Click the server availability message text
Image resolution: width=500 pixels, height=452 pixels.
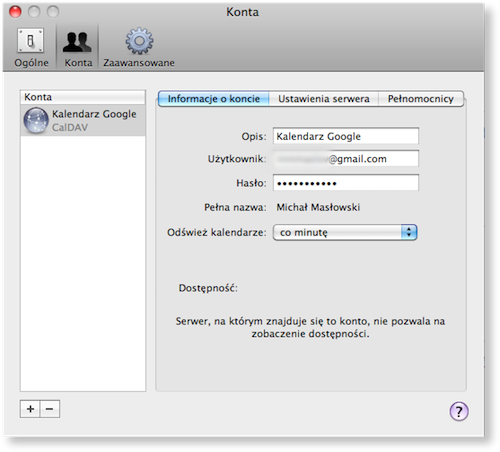tap(310, 327)
